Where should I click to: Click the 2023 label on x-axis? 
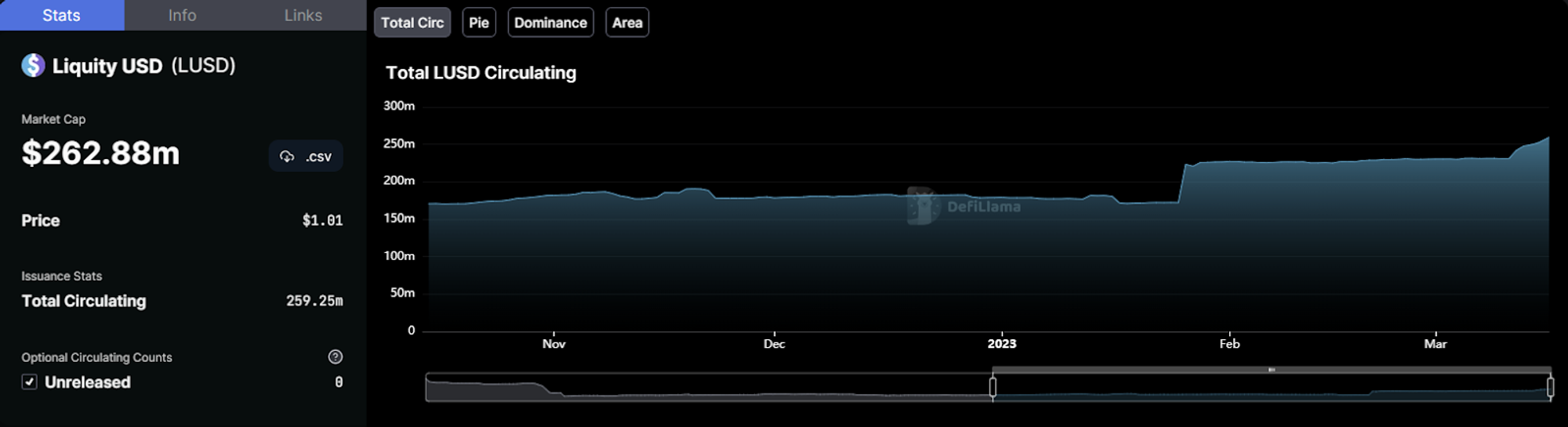pos(1001,344)
